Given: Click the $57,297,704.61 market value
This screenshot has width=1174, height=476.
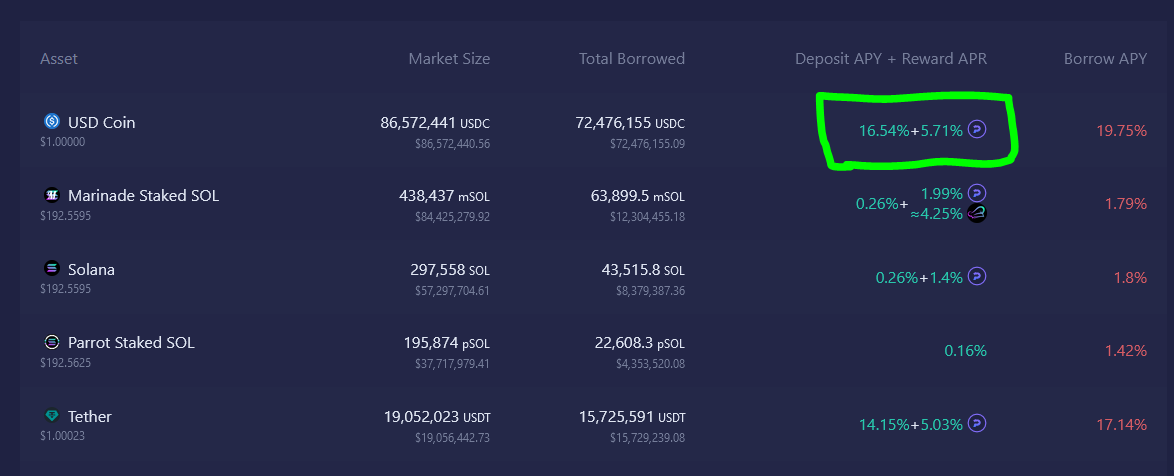Looking at the screenshot, I should 452,291.
